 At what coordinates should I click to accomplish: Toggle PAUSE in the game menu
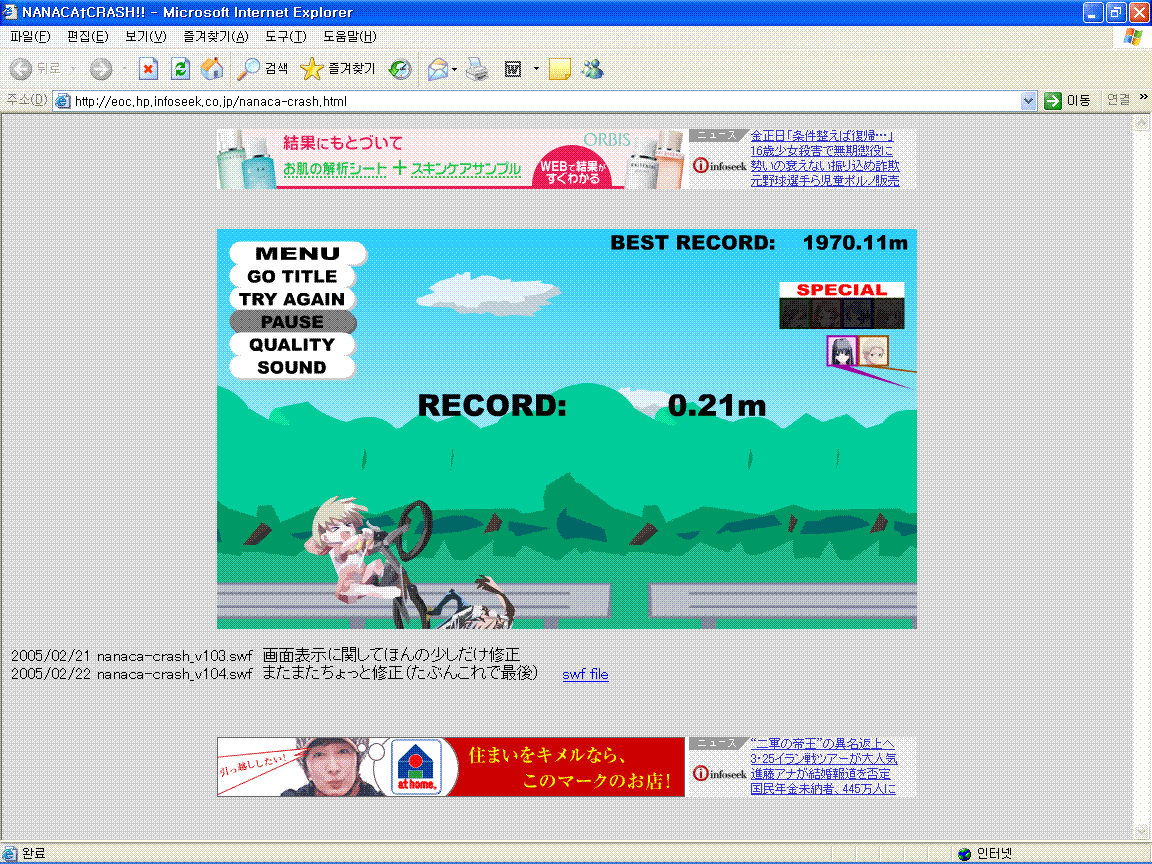[x=292, y=322]
